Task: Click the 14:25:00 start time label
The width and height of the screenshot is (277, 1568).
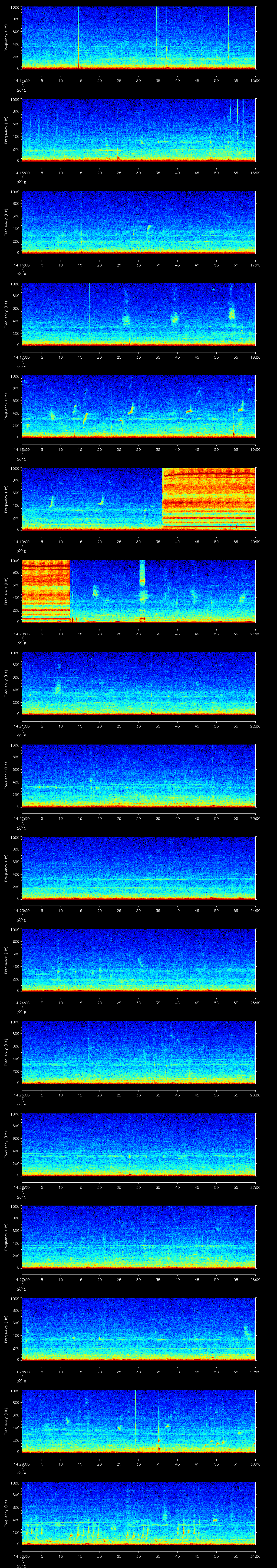Action: [21, 1095]
